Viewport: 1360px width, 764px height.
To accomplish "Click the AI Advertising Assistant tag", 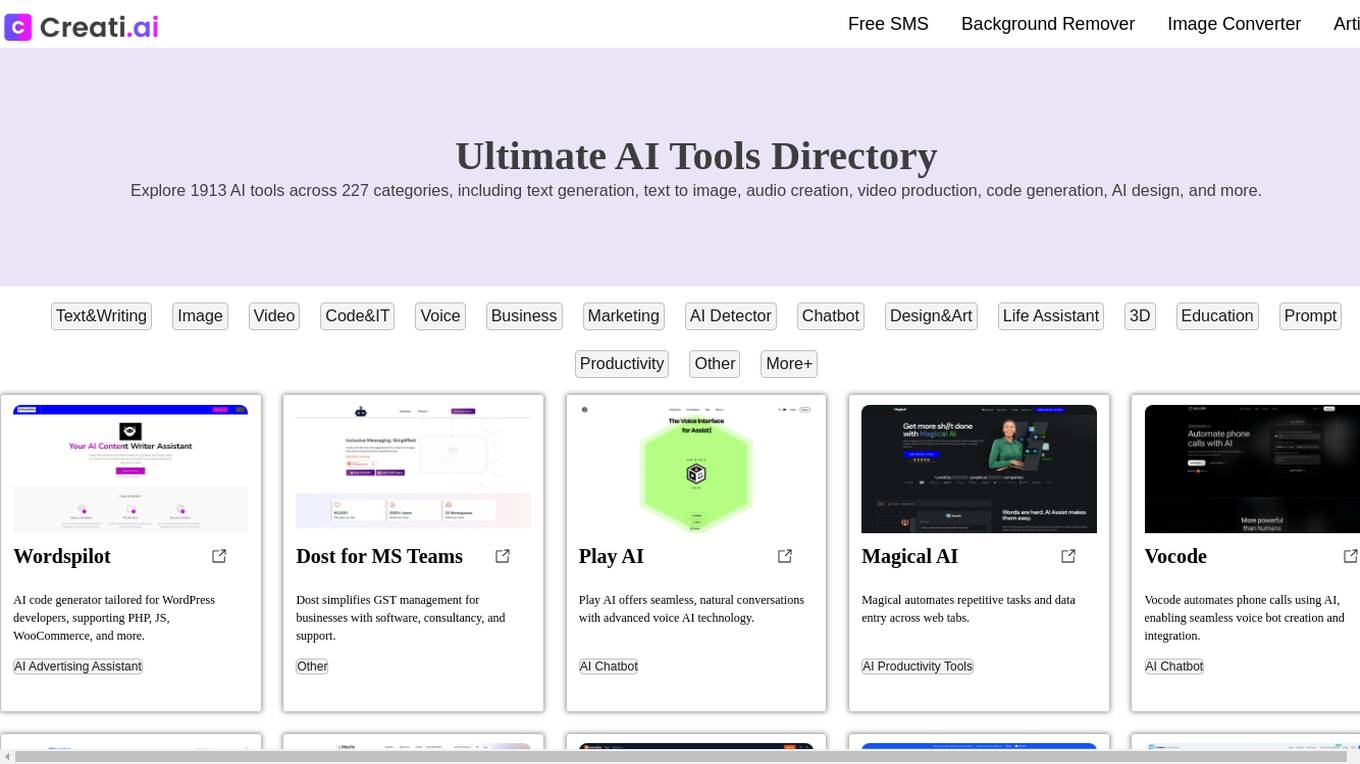I will [x=78, y=667].
